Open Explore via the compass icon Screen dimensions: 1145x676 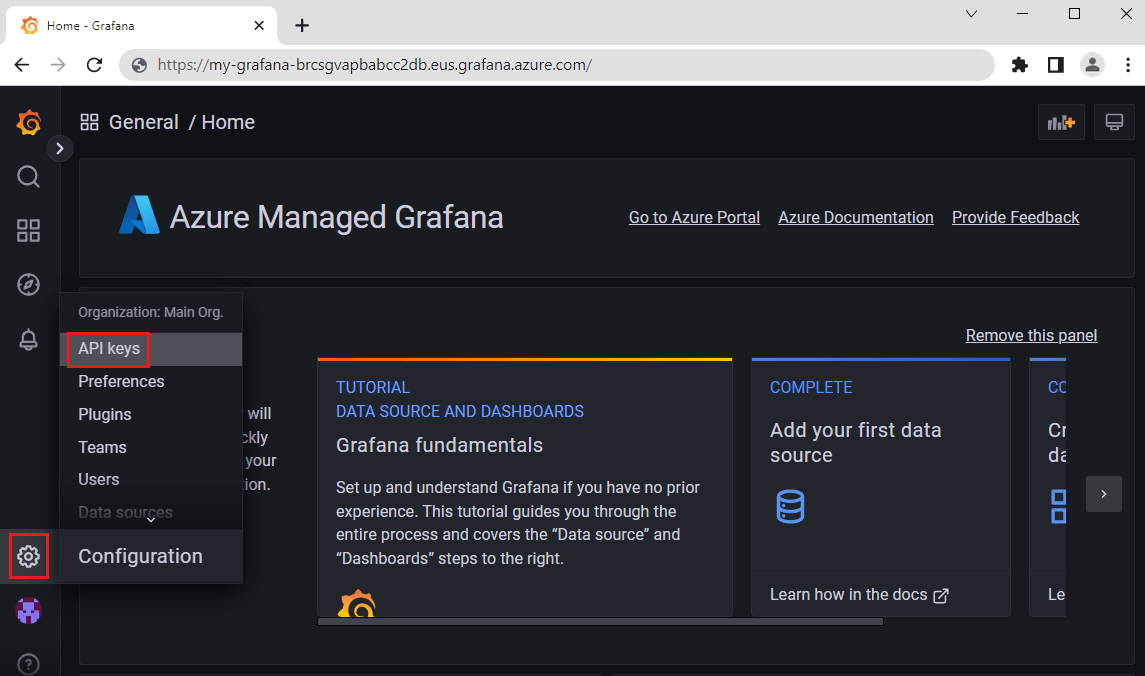pos(28,284)
